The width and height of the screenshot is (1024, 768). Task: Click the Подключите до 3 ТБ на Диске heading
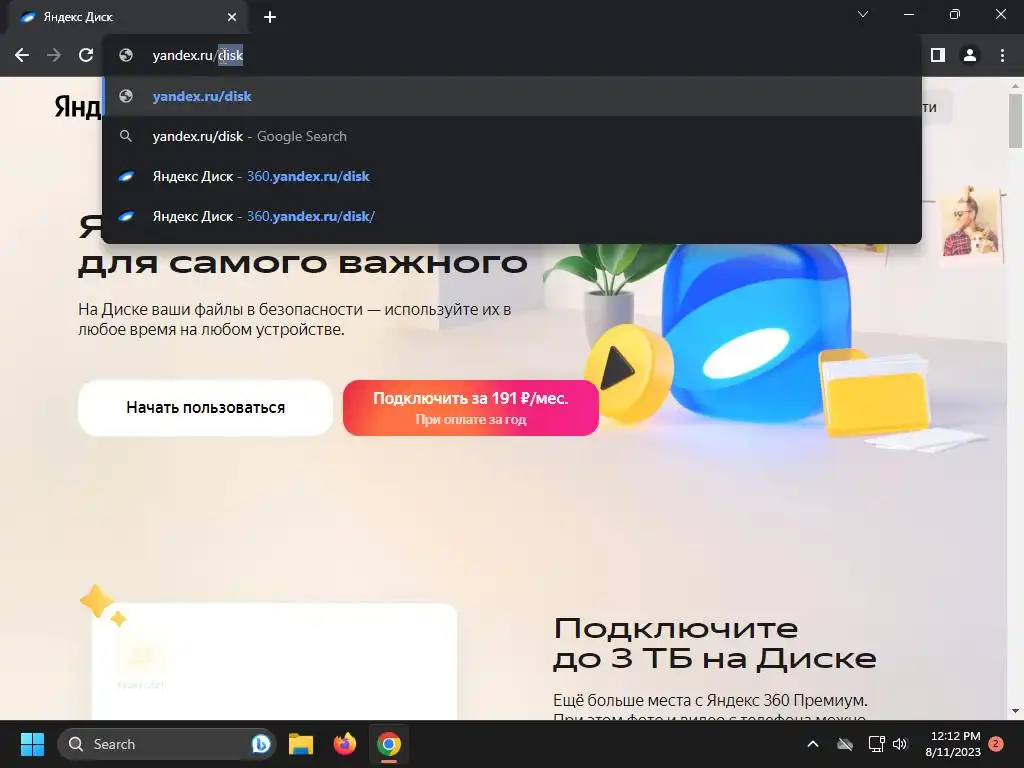coord(714,643)
